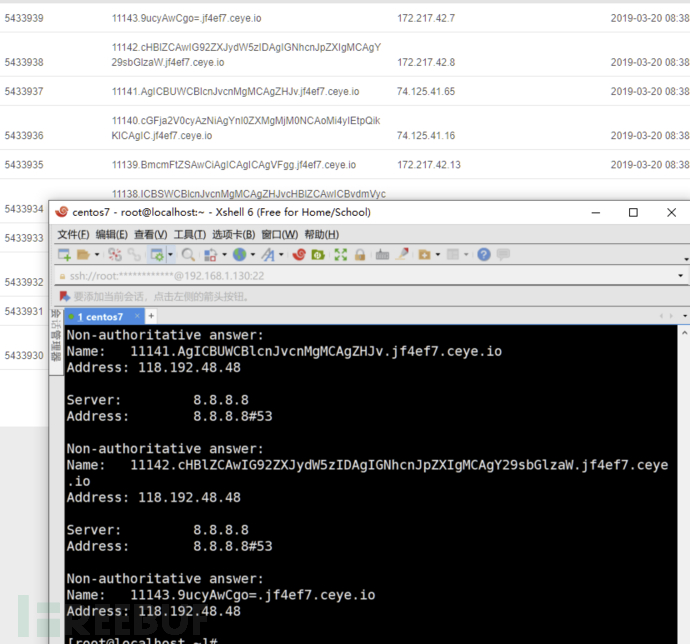Click the Font toolbar icon
The image size is (690, 644).
coord(268,254)
